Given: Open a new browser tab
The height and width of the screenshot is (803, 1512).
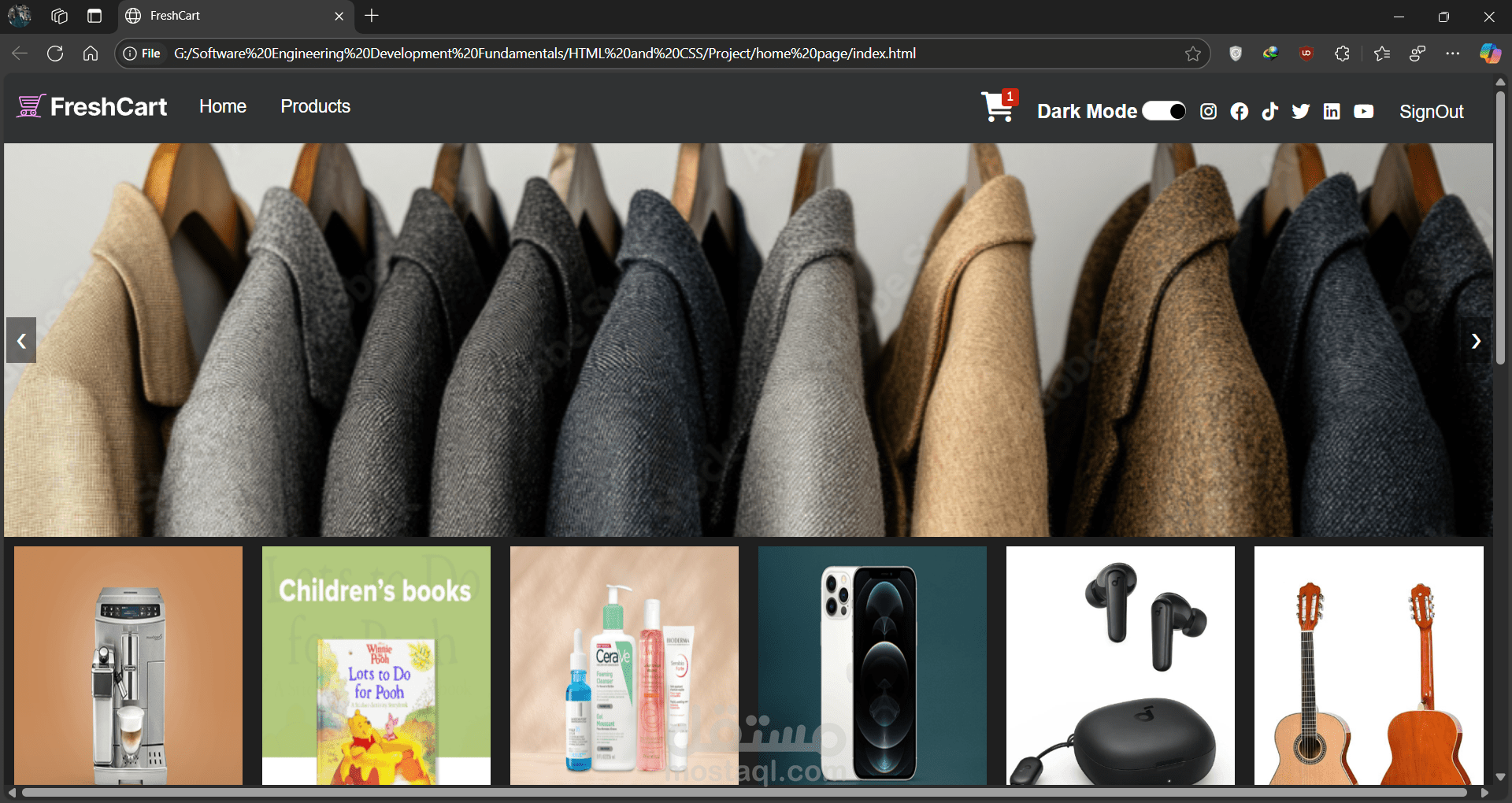Looking at the screenshot, I should [372, 16].
